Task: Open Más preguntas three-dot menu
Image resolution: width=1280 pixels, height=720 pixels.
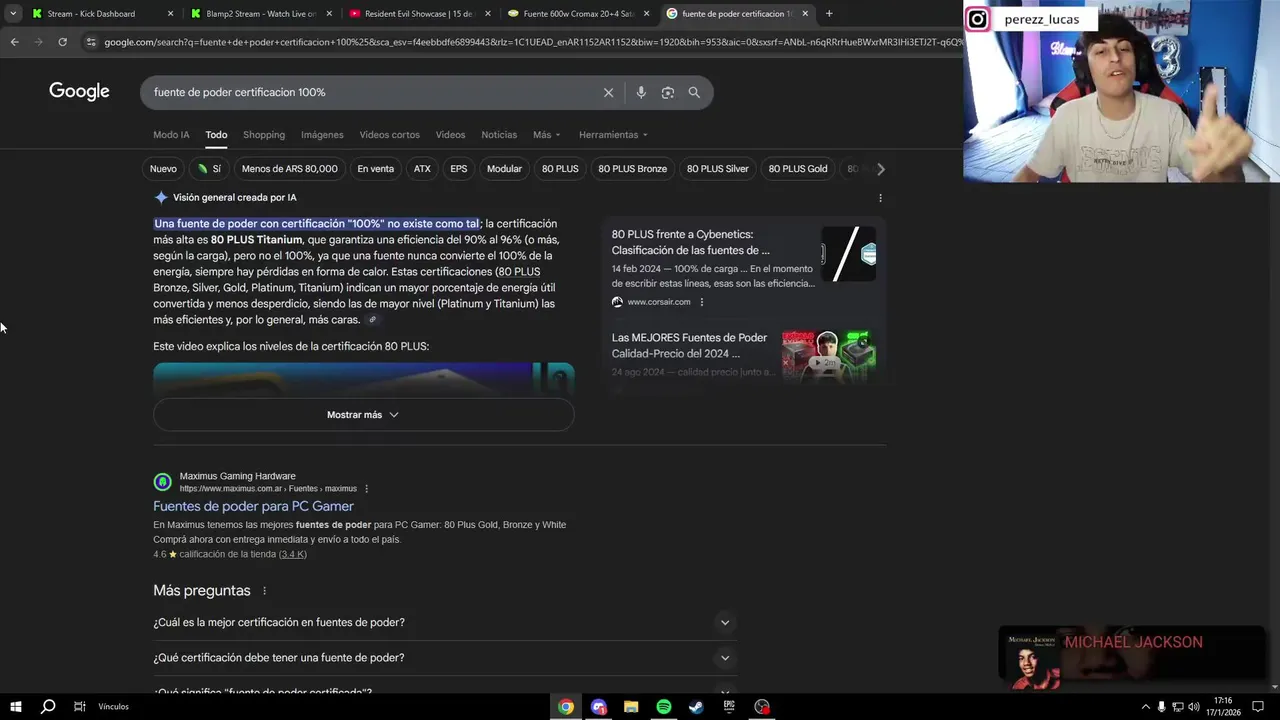Action: 264,591
